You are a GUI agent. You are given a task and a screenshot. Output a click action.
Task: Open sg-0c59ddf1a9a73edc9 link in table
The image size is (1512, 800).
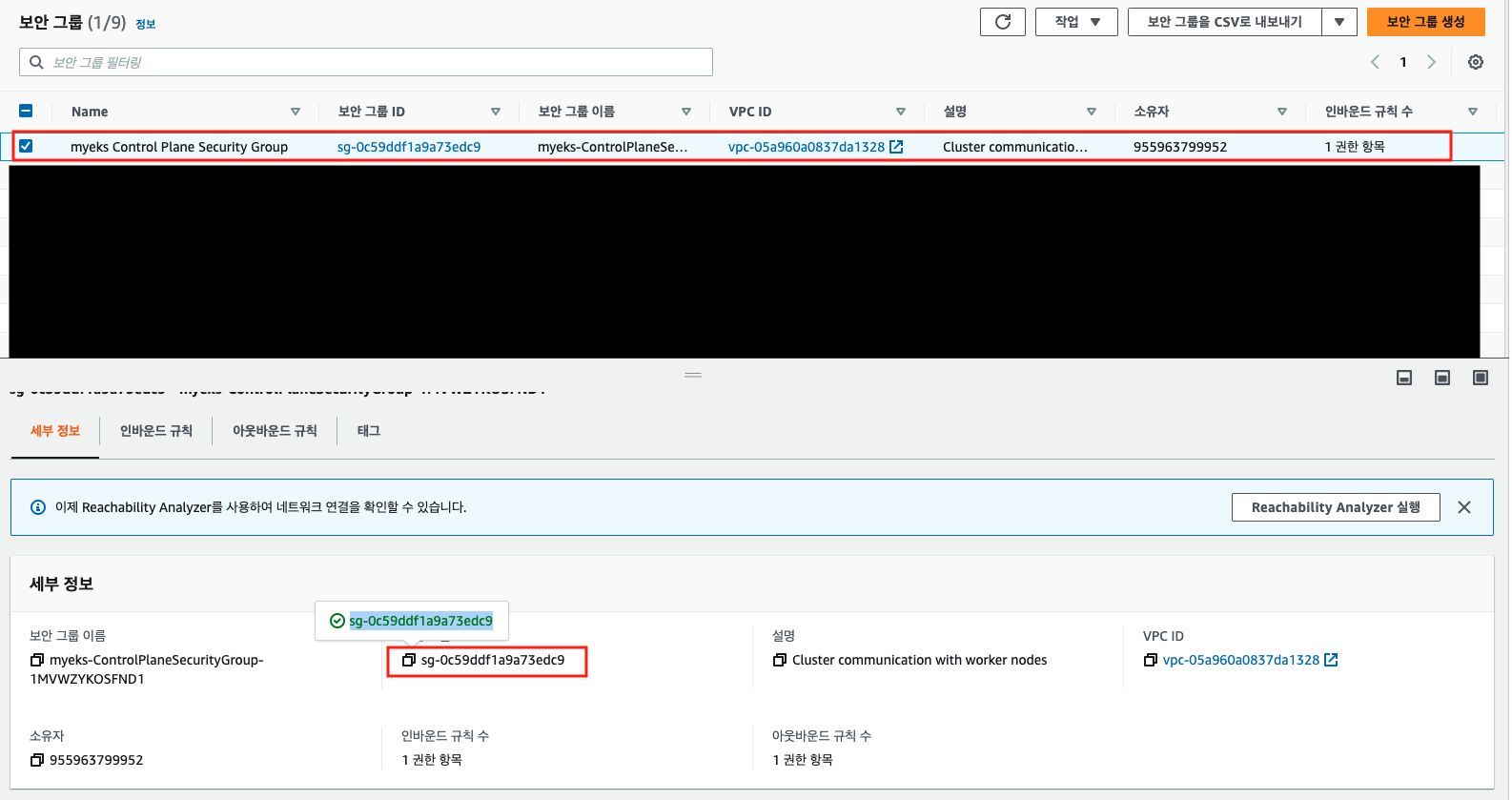(409, 147)
